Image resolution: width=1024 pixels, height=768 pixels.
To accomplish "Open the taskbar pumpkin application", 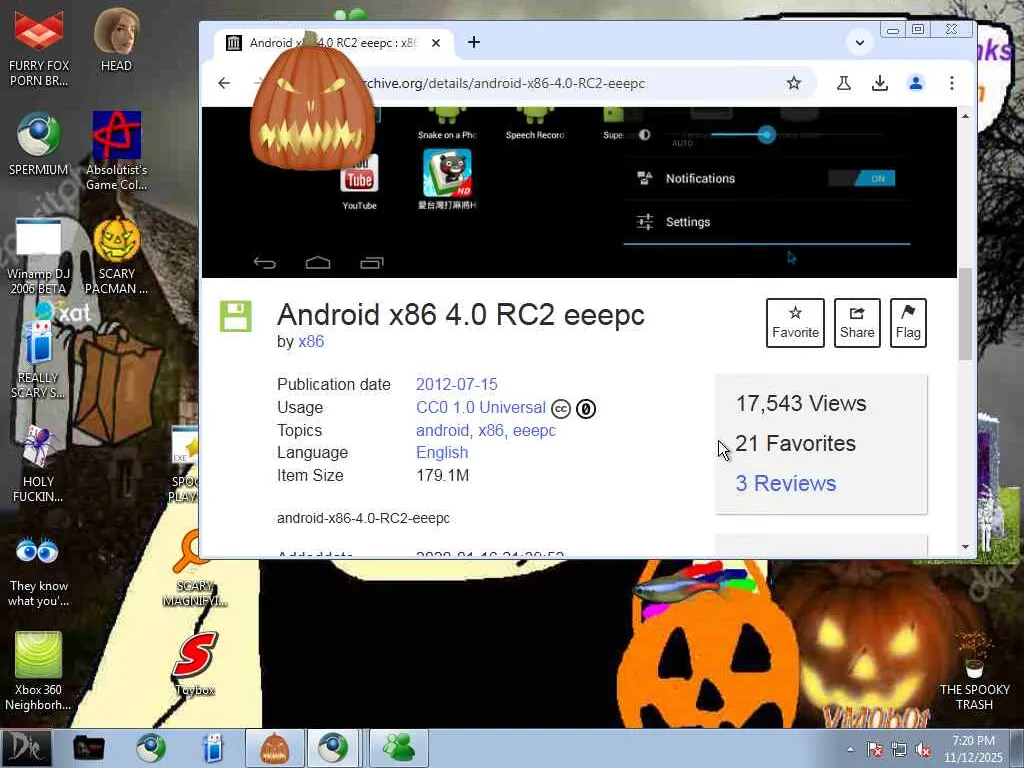I will [x=274, y=748].
